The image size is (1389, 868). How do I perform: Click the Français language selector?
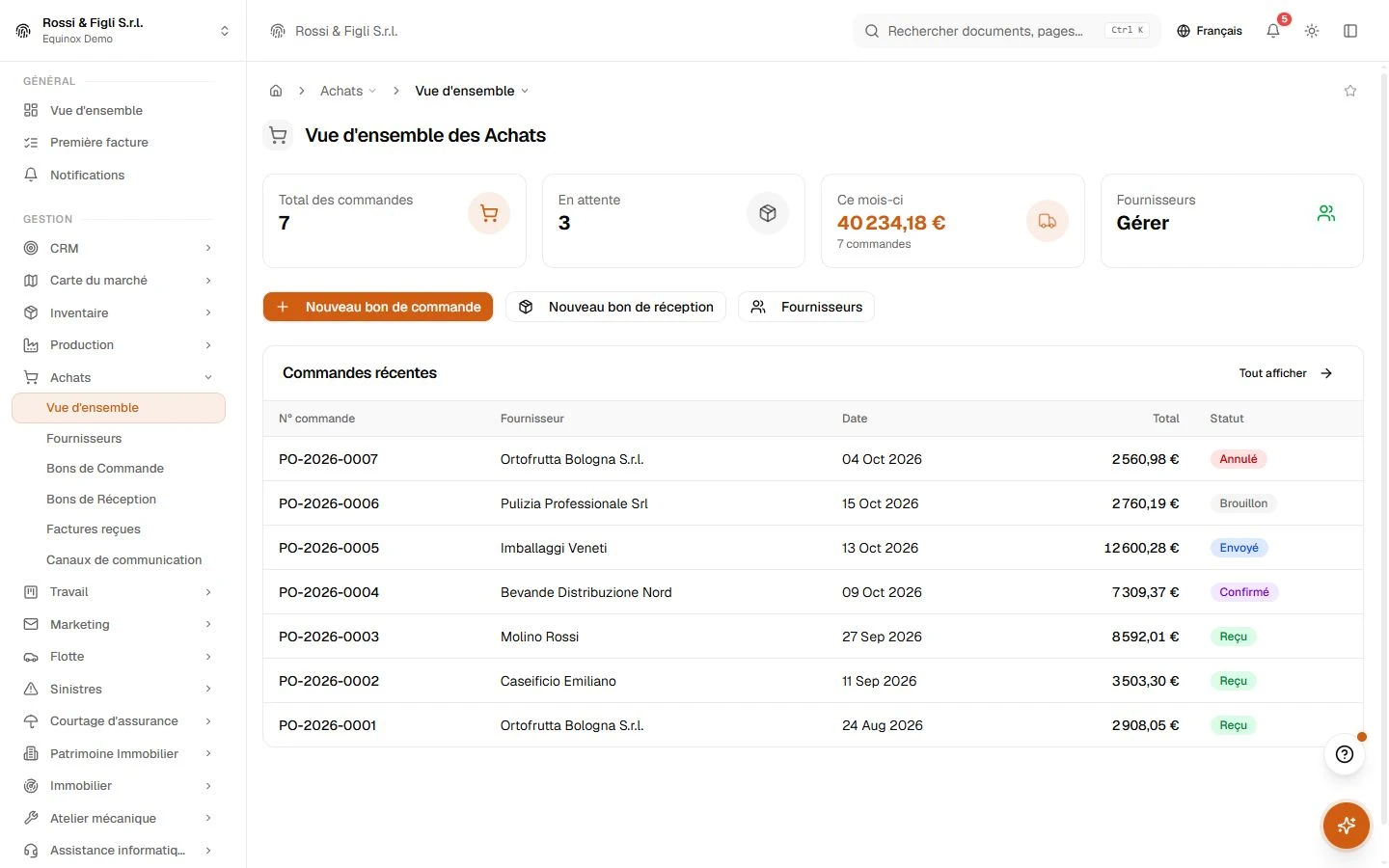(1210, 31)
